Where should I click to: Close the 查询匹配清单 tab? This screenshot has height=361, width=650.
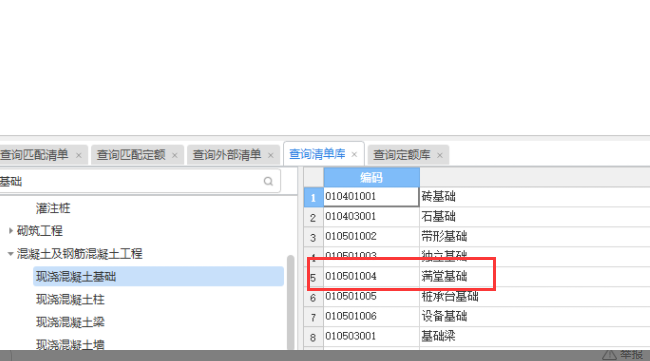pos(78,155)
